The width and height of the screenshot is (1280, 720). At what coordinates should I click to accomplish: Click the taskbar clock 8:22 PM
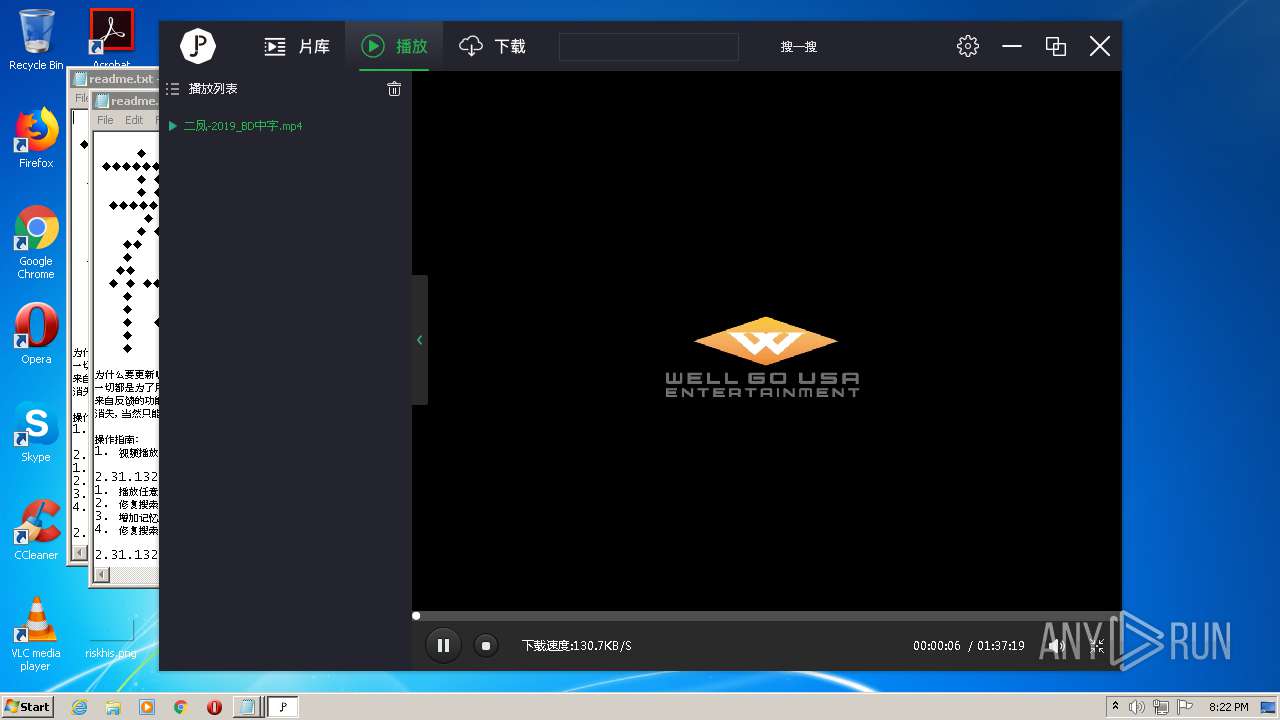pyautogui.click(x=1229, y=707)
